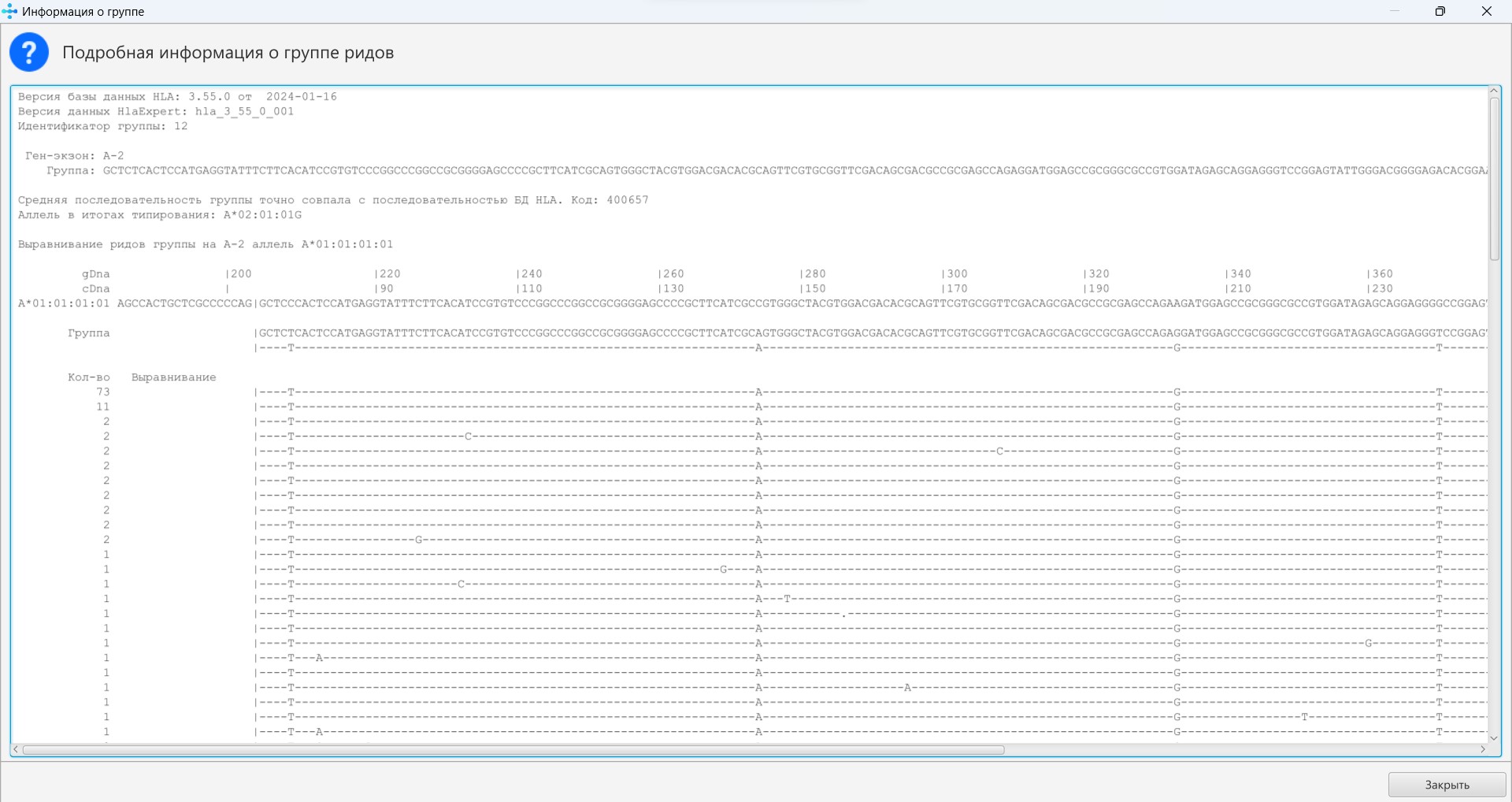Click the code value 400657
The width and height of the screenshot is (1512, 802).
(x=628, y=200)
